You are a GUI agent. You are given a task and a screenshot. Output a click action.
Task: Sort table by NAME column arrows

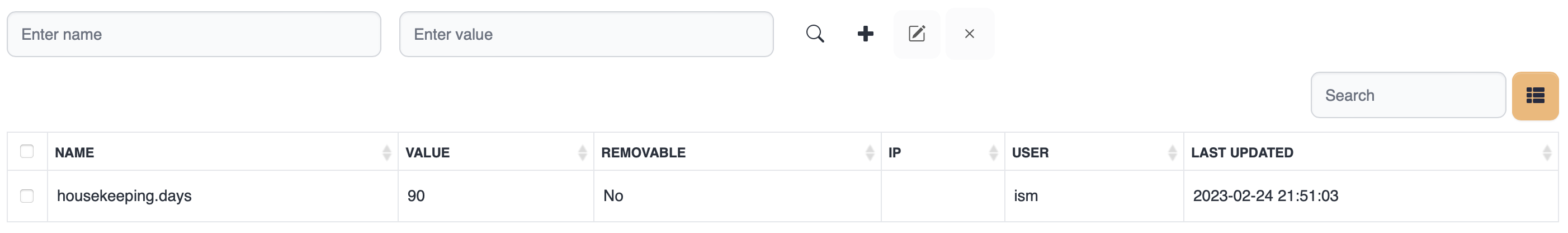click(x=386, y=152)
